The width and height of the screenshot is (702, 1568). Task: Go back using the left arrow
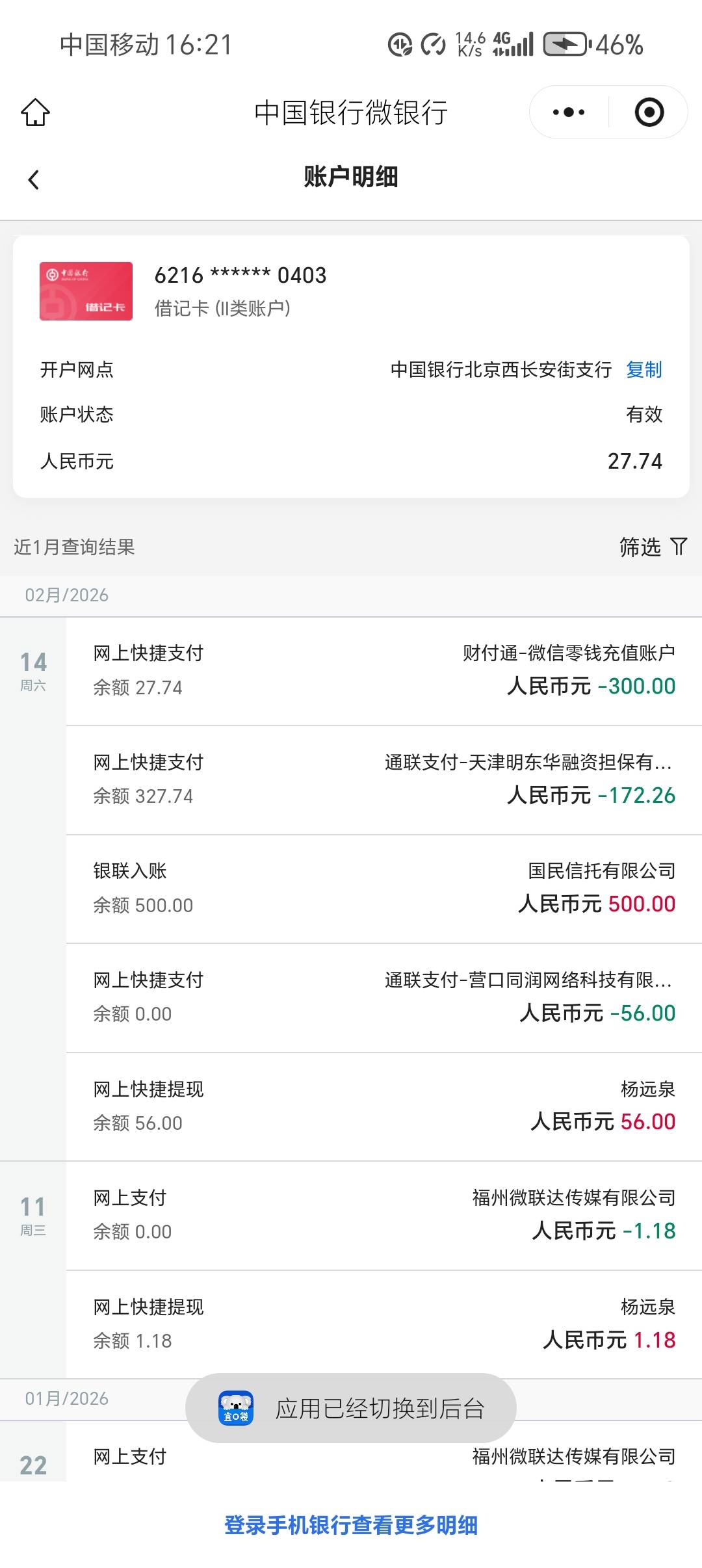click(x=34, y=179)
